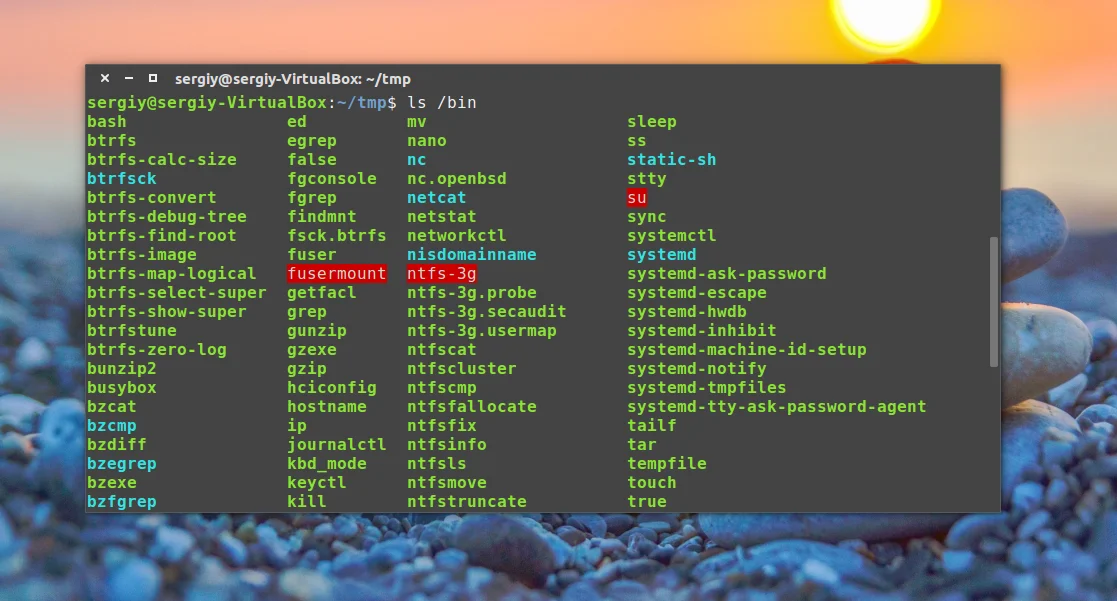Close the terminal window
This screenshot has width=1117, height=601.
[105, 78]
